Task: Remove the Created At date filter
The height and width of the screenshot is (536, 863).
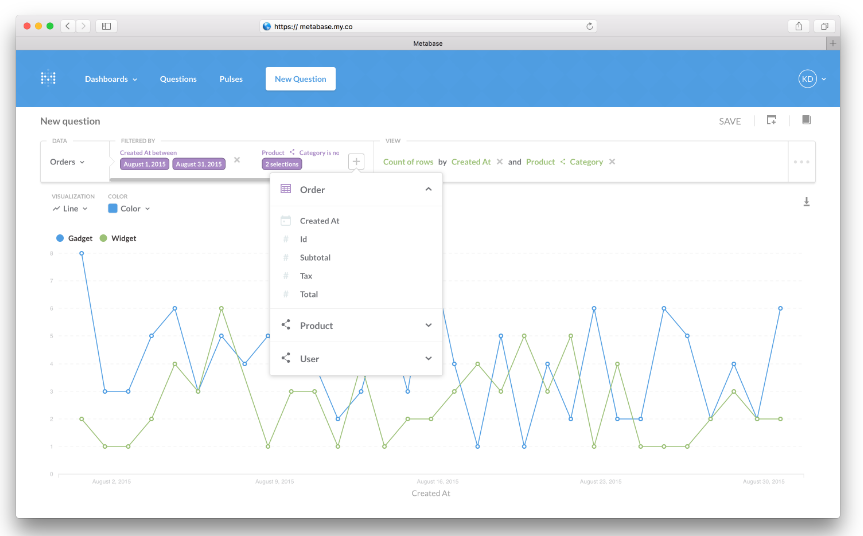Action: click(237, 159)
